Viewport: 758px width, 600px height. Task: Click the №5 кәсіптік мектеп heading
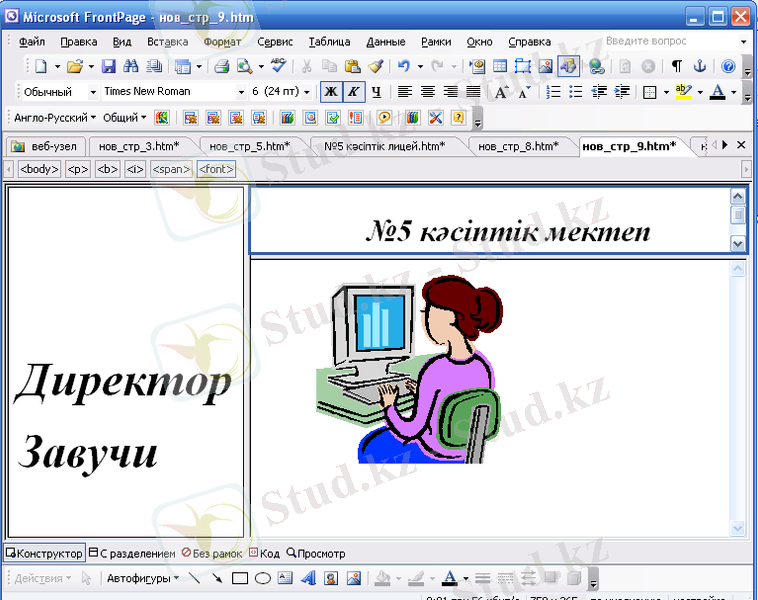tap(508, 231)
